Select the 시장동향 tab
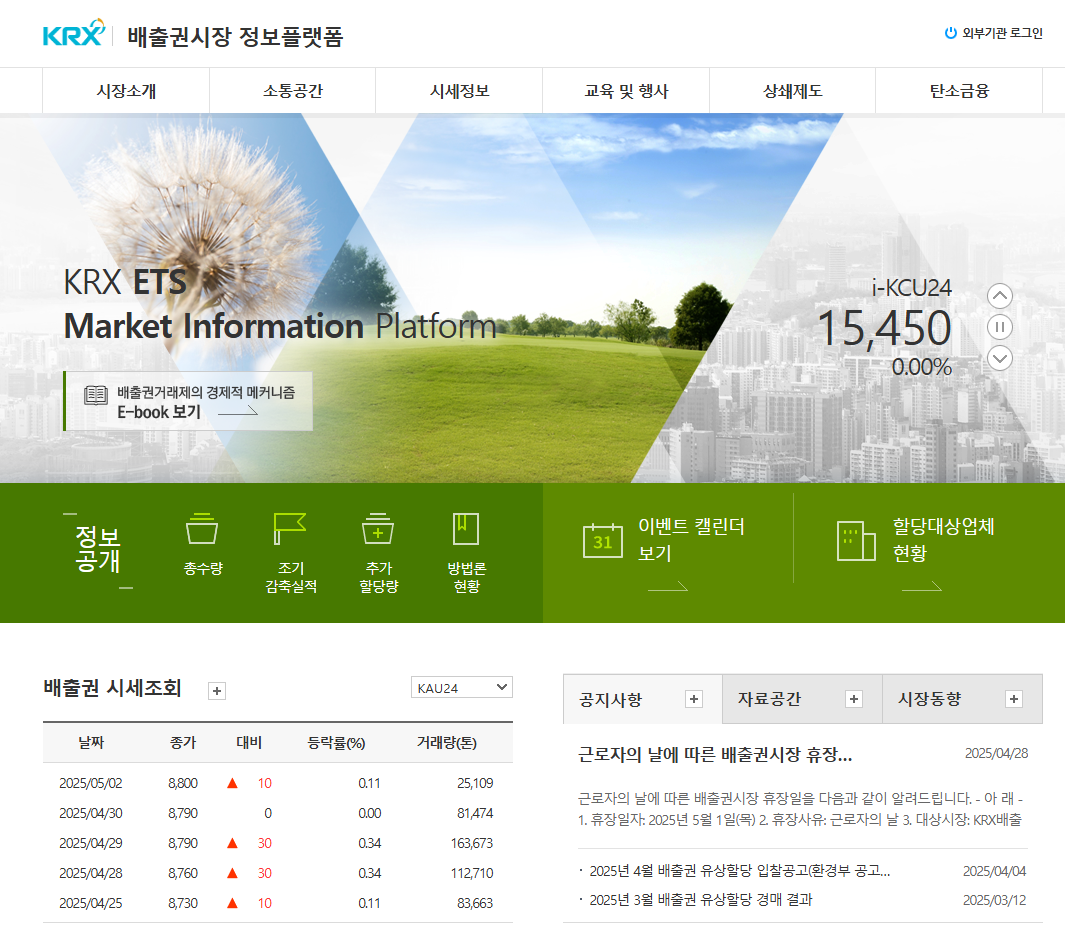Screen dimensions: 1065x941 929,699
